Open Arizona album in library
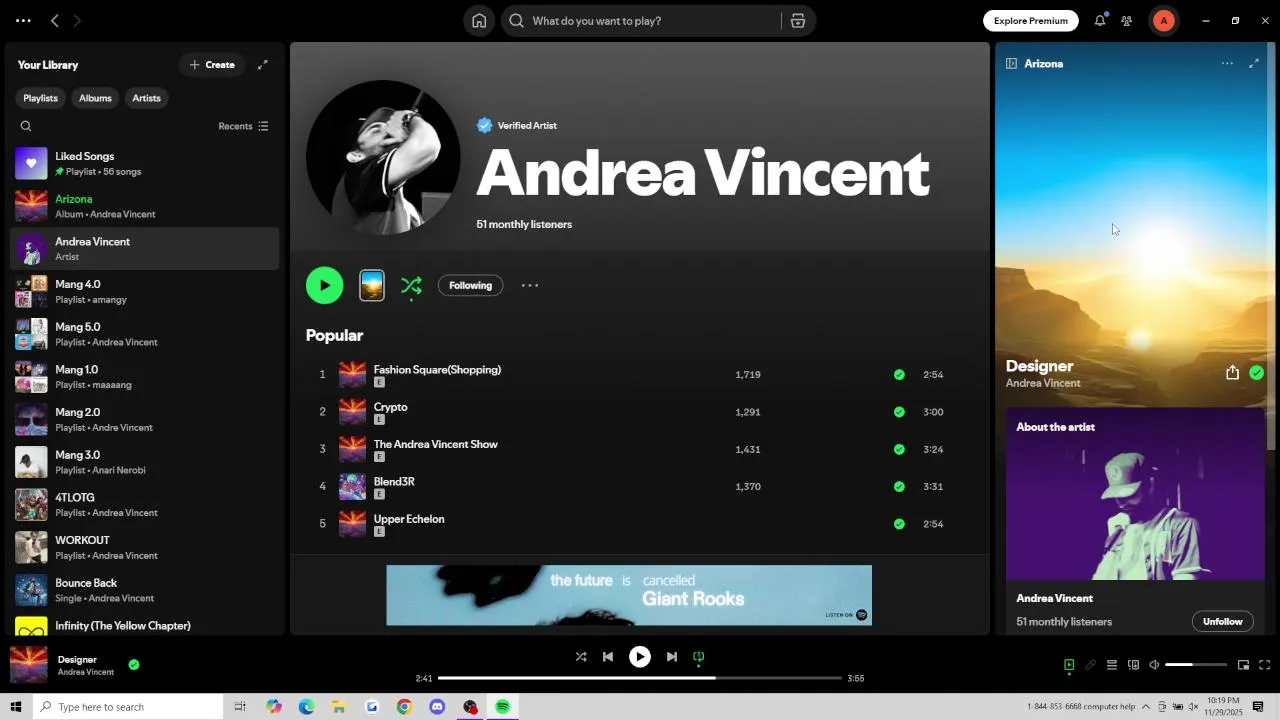This screenshot has width=1280, height=720. pyautogui.click(x=145, y=206)
